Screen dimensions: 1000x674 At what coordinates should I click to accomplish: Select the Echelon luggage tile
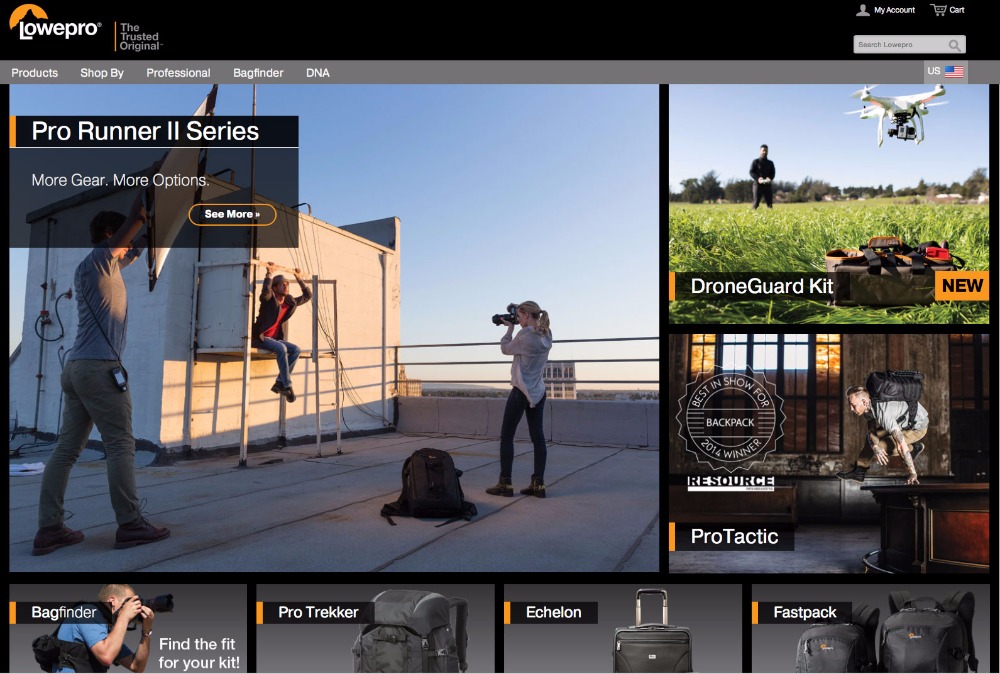622,628
